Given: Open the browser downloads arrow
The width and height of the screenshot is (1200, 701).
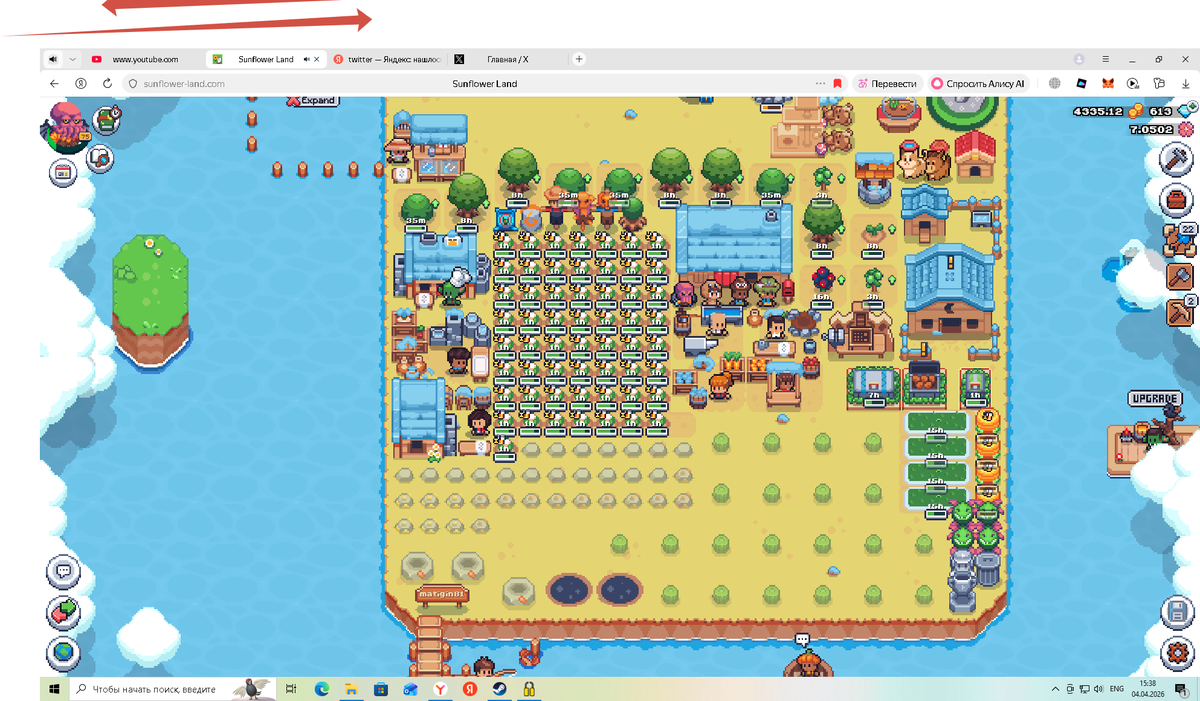Looking at the screenshot, I should 1184,84.
